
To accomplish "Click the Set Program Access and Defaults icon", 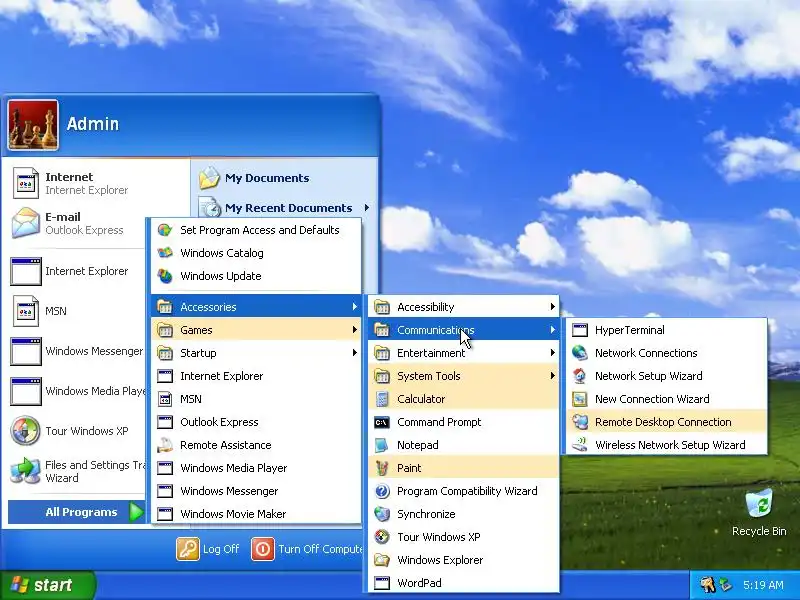I will [x=165, y=230].
